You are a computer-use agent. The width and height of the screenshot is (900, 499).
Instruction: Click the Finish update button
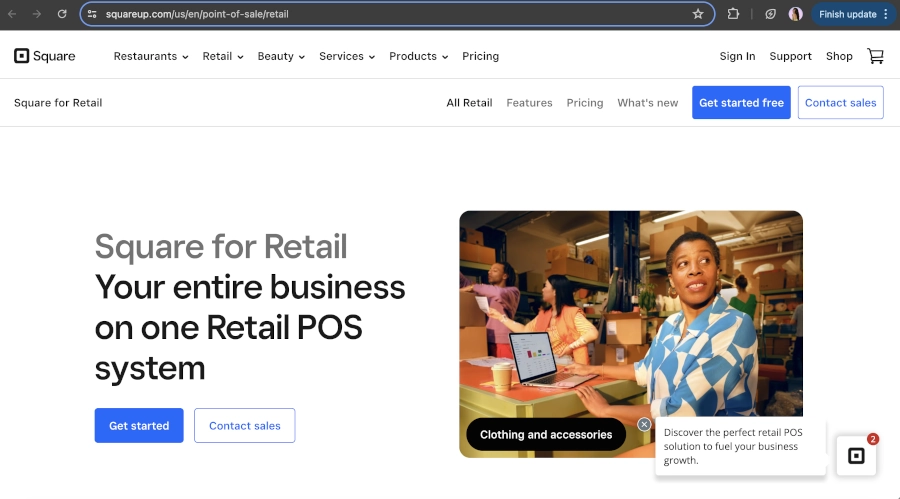(x=847, y=14)
